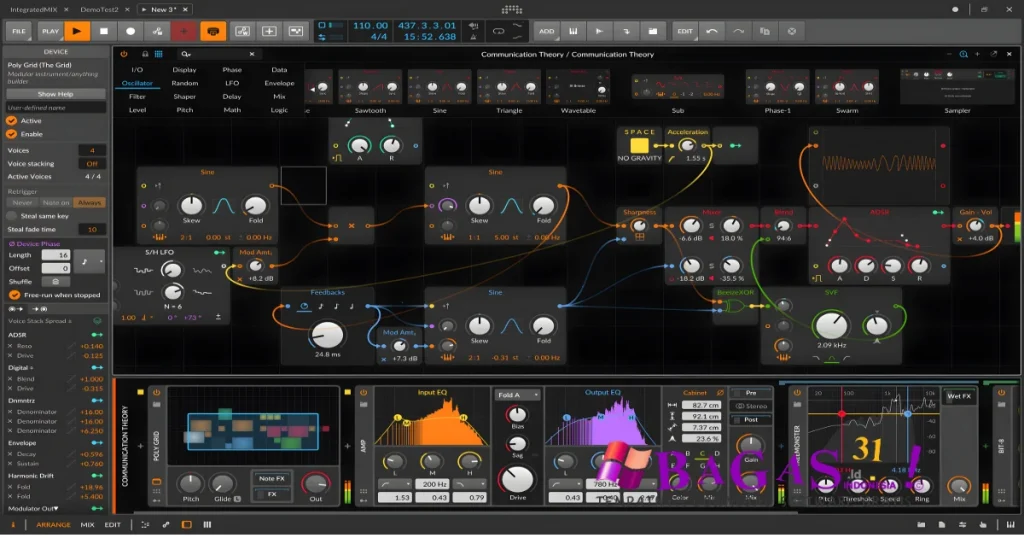This screenshot has width=1024, height=538.
Task: Click the Show Help button
Action: [56, 94]
